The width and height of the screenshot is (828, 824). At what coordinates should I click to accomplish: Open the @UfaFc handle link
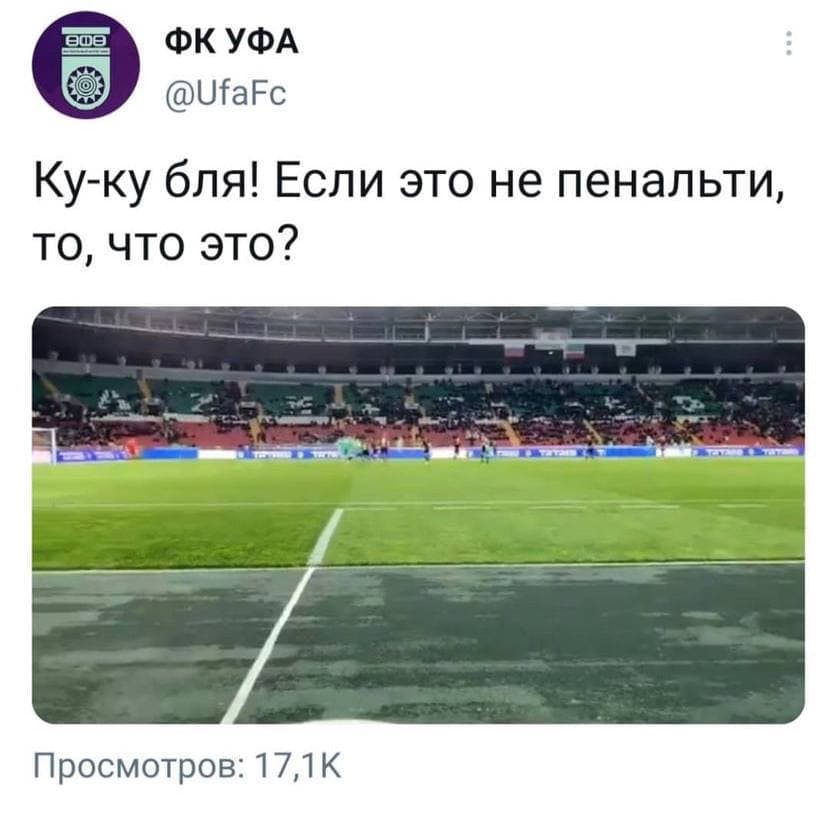coord(225,93)
